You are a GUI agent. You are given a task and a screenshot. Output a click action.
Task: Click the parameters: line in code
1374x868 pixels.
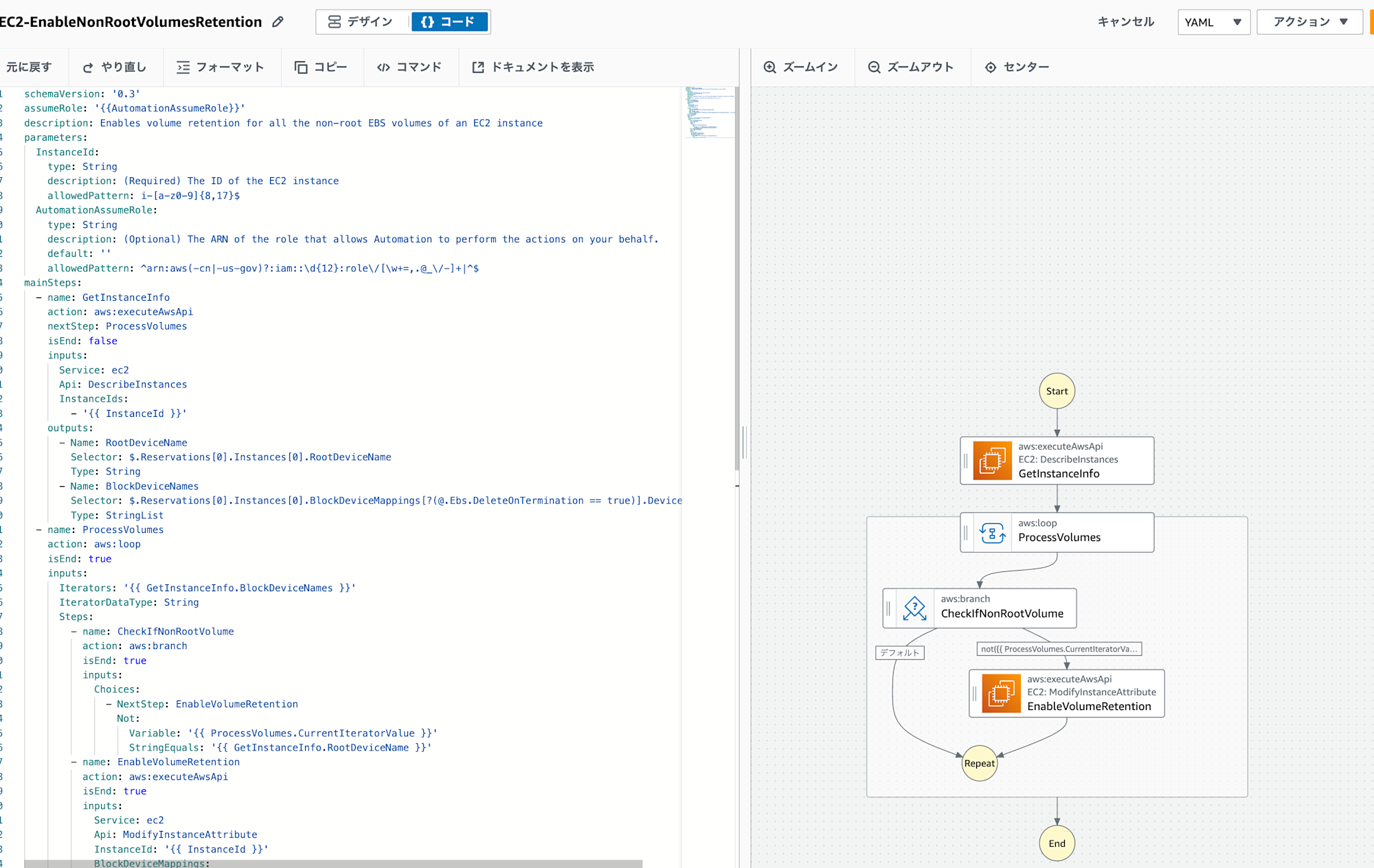pyautogui.click(x=56, y=137)
